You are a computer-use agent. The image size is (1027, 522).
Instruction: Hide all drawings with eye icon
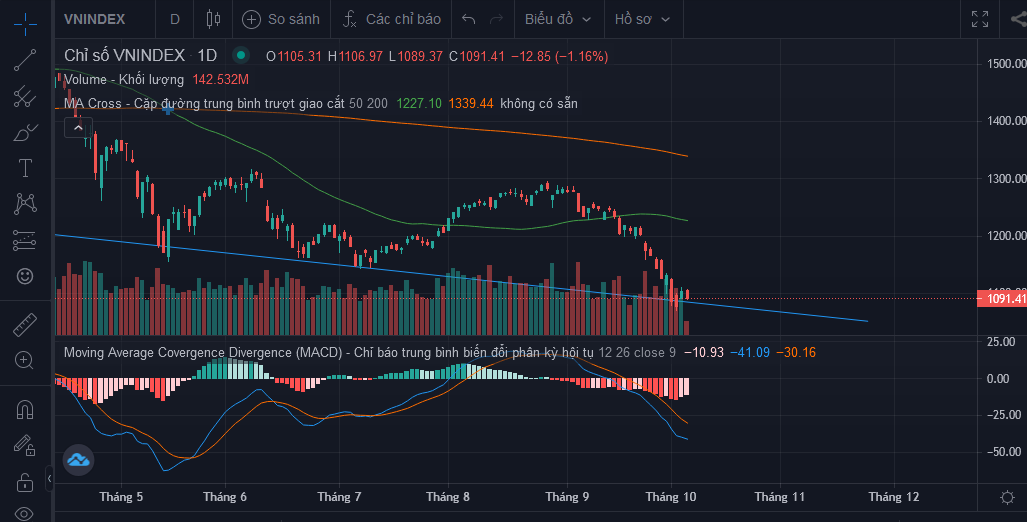tap(25, 513)
